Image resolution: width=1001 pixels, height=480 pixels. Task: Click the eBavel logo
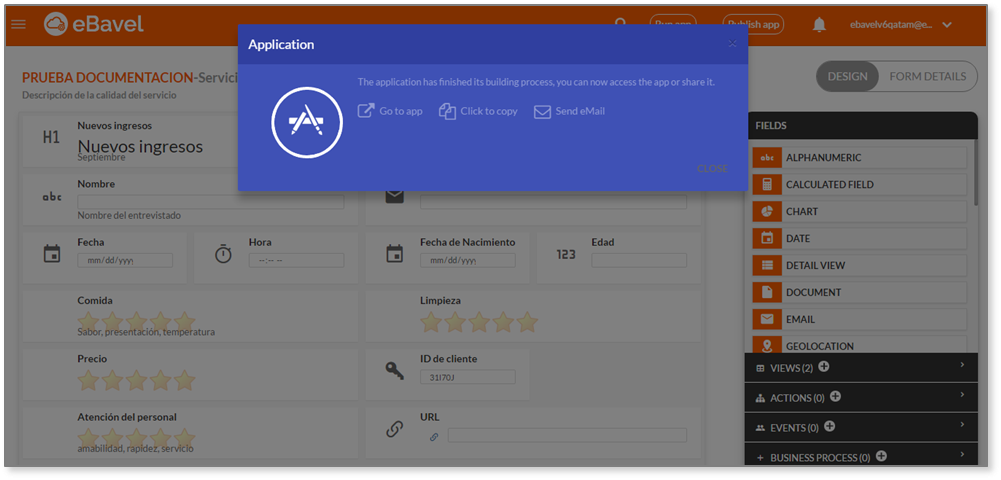pos(94,24)
